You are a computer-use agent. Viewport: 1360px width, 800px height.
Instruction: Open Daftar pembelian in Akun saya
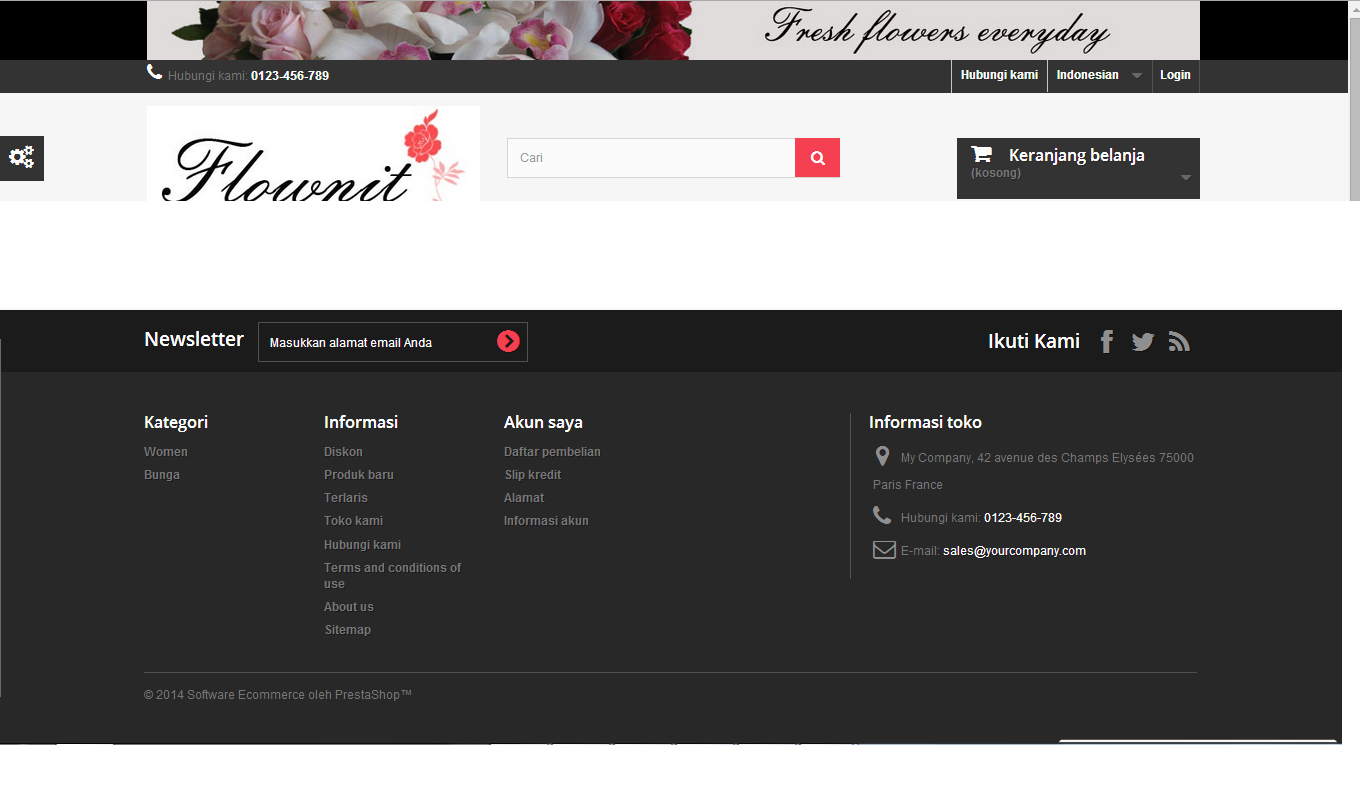(552, 452)
